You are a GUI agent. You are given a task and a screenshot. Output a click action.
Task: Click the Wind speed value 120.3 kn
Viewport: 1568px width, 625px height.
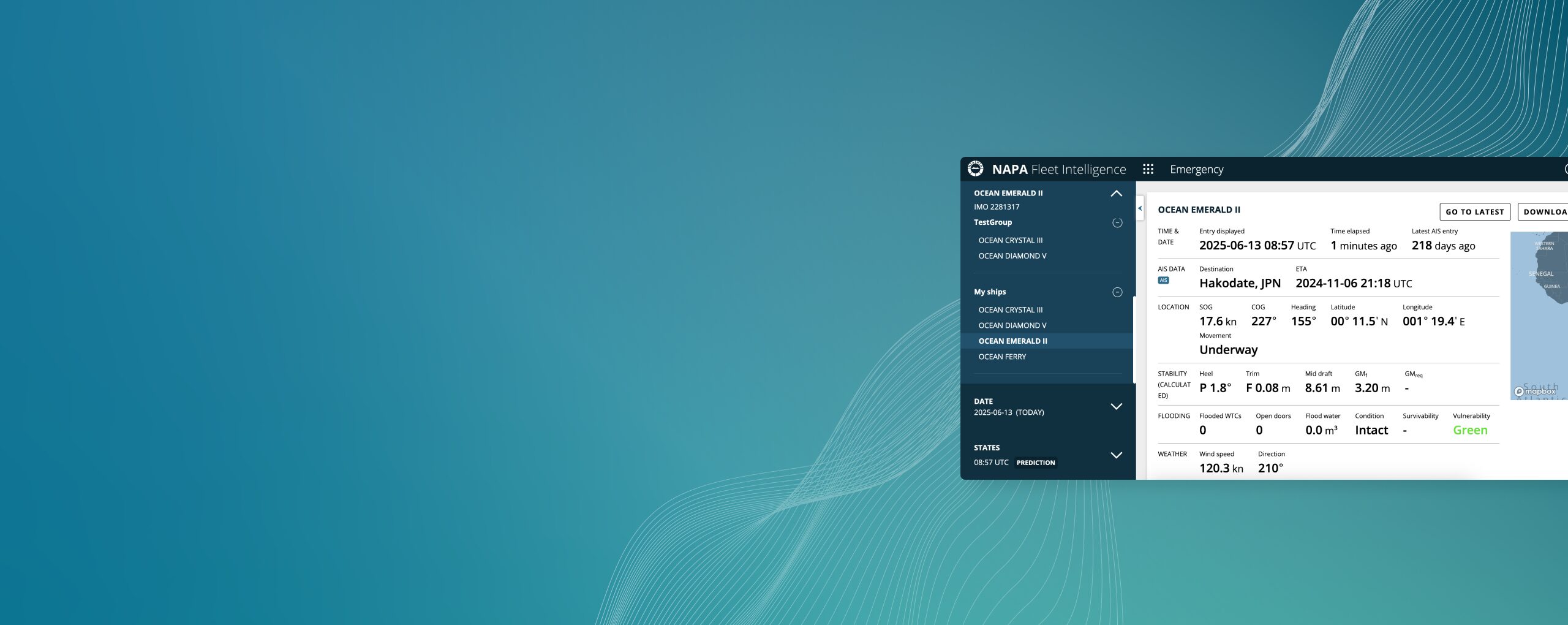pos(1221,469)
